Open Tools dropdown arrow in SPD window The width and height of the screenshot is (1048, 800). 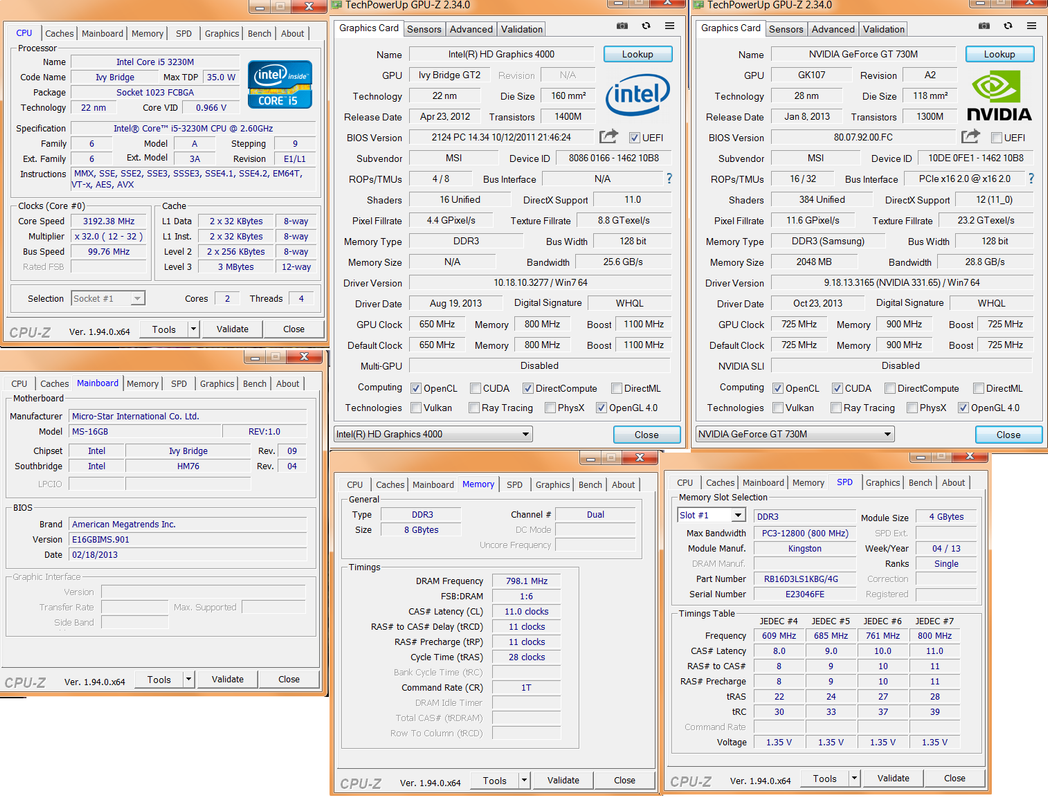854,778
